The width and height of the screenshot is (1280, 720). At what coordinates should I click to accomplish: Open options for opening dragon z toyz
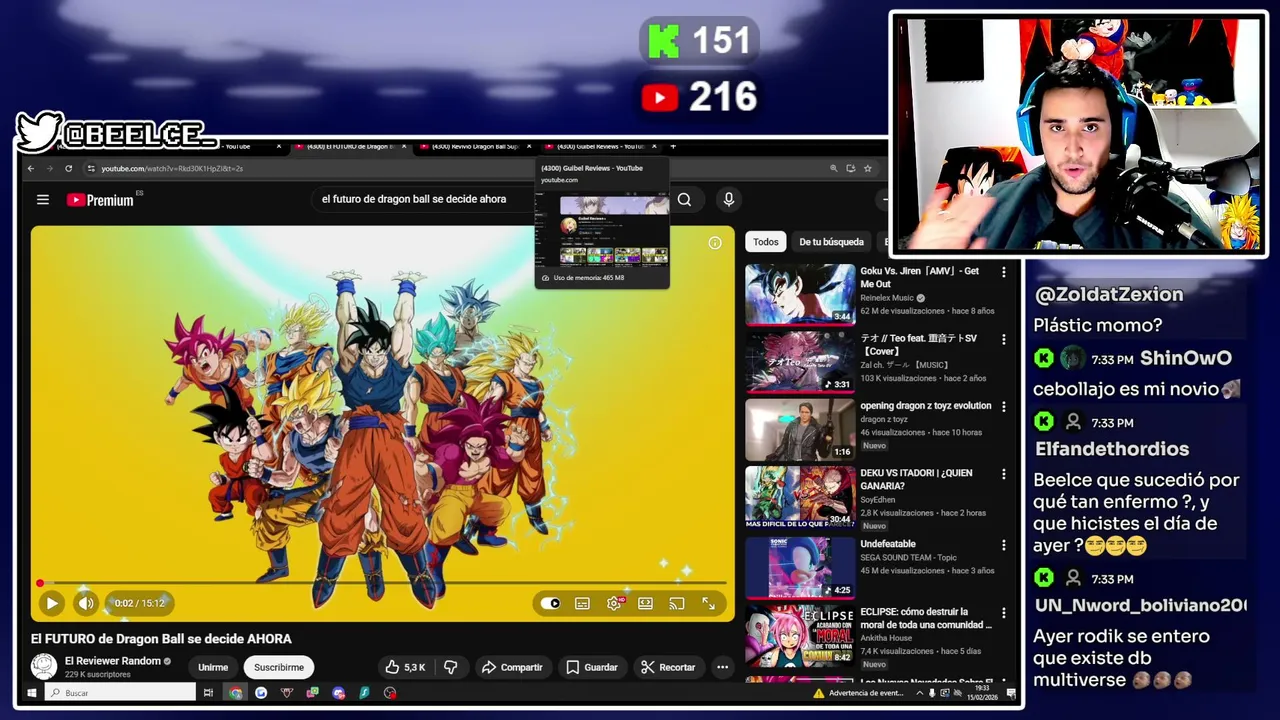coord(1004,407)
